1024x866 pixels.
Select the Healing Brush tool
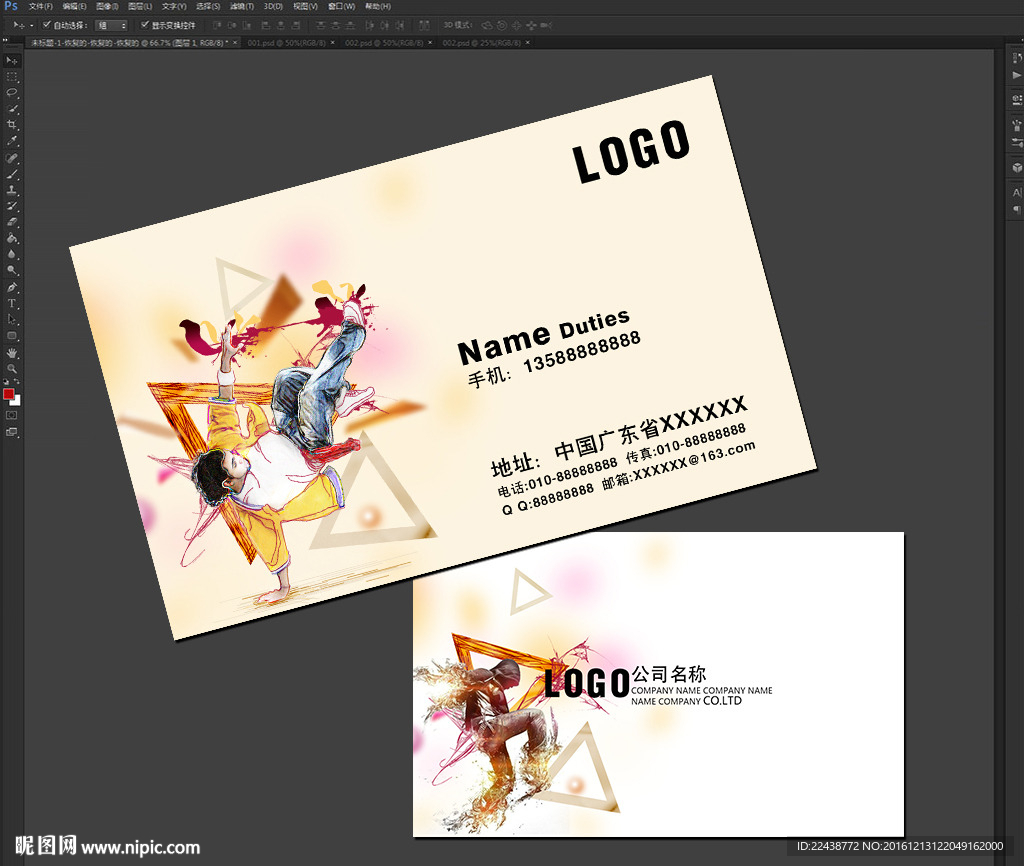[12, 159]
